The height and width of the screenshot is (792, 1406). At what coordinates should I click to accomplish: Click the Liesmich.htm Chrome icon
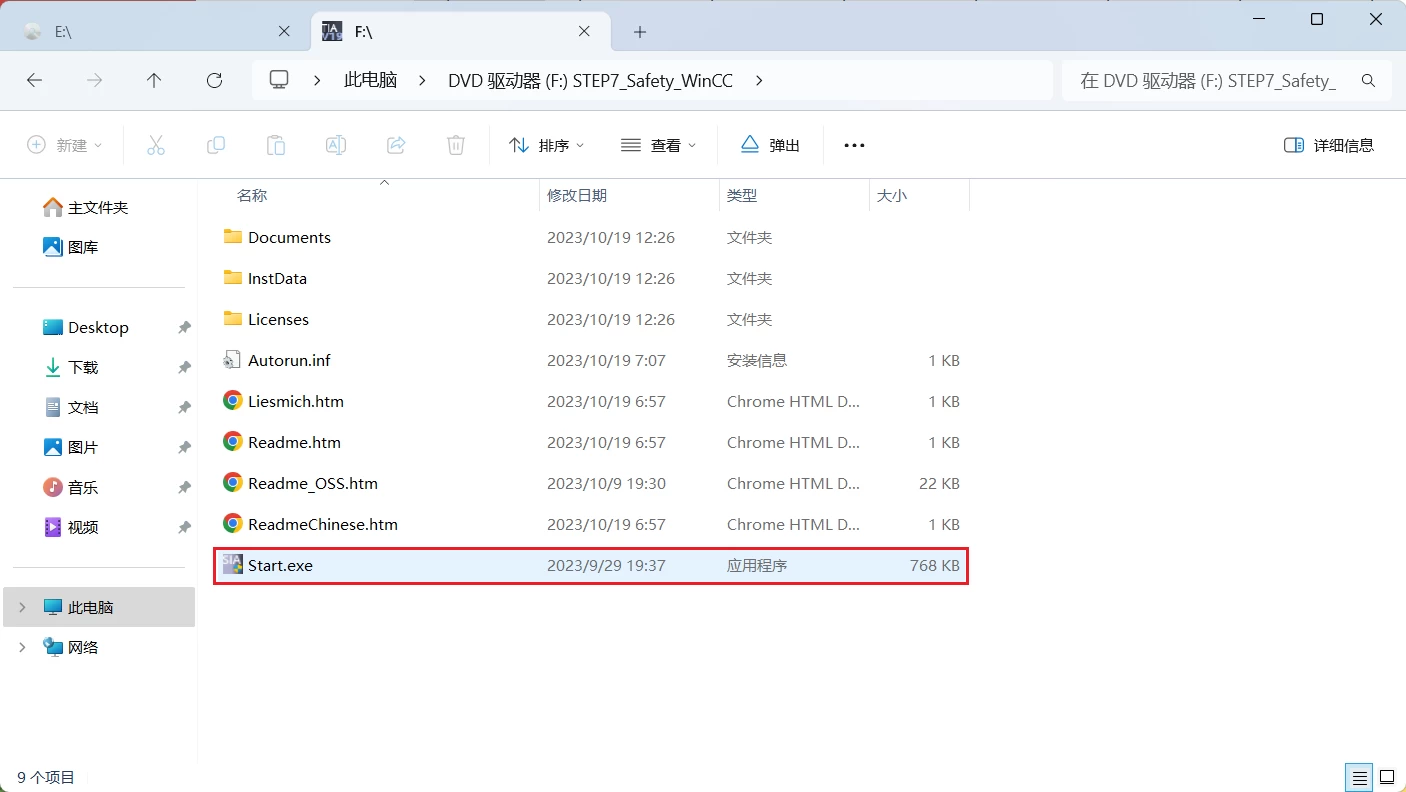coord(233,401)
